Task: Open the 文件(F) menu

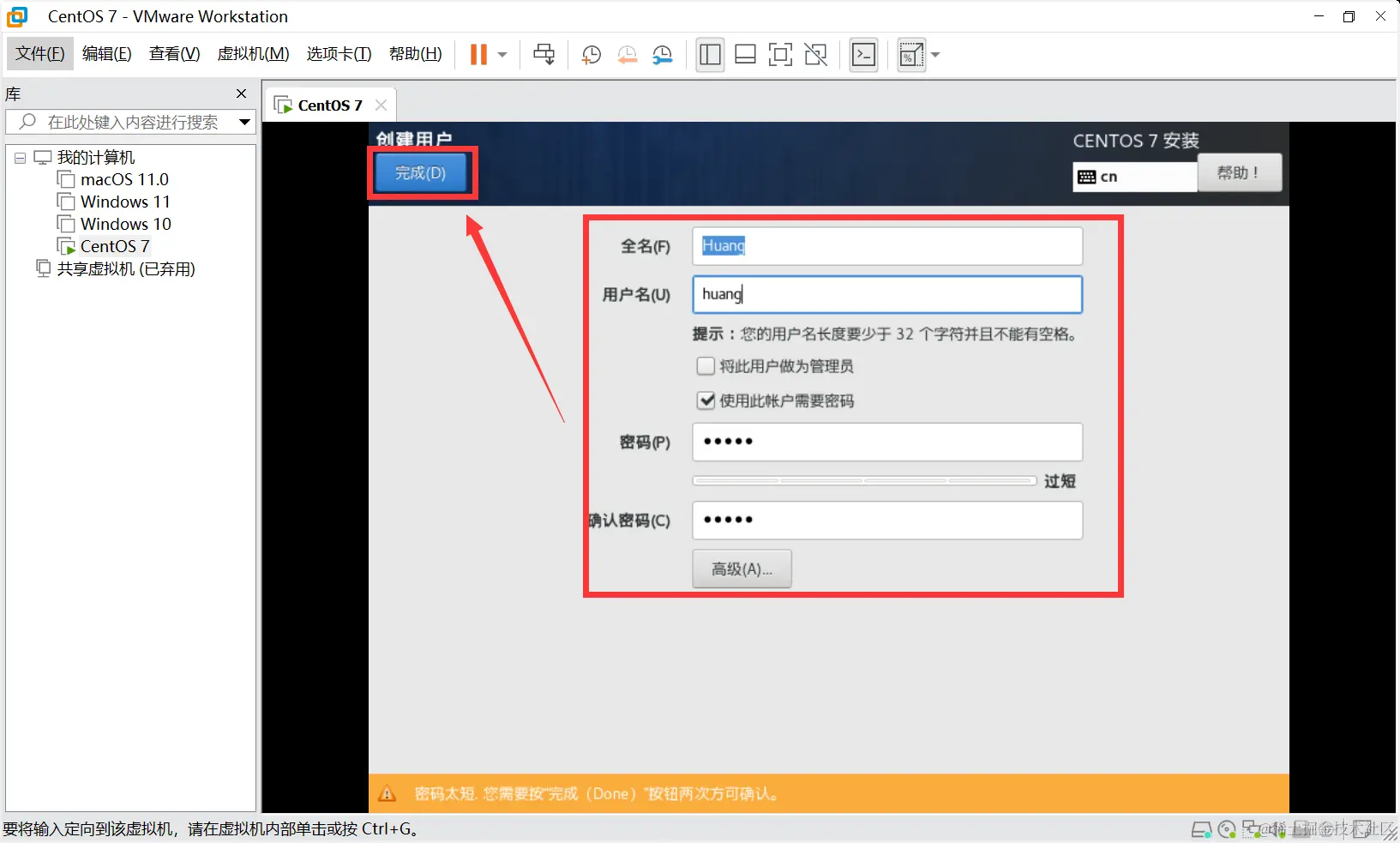Action: (40, 54)
